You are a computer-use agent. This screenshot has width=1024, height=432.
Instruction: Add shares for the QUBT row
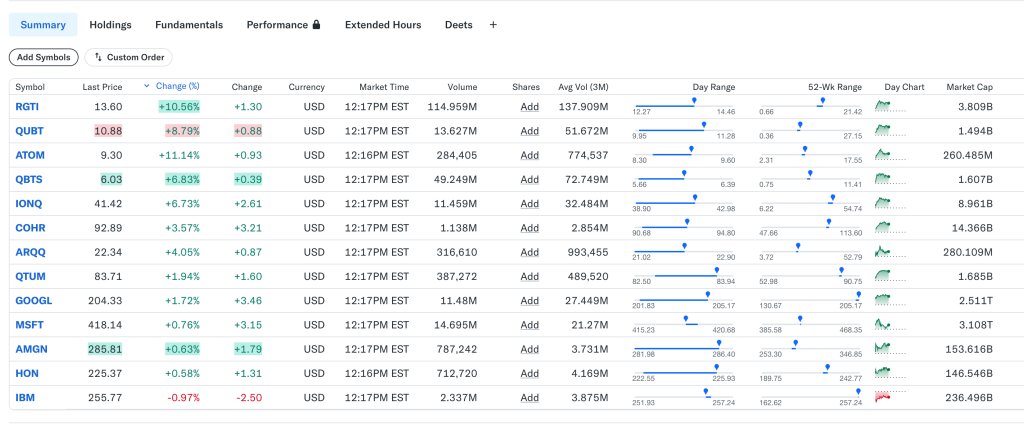click(530, 131)
